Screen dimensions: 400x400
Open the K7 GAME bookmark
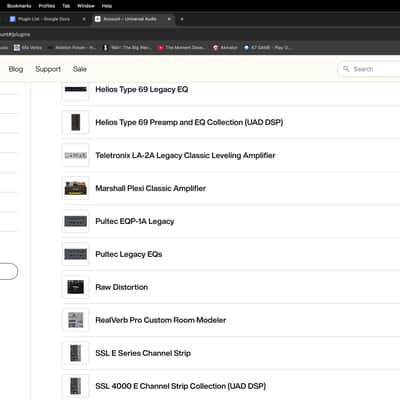(268, 48)
